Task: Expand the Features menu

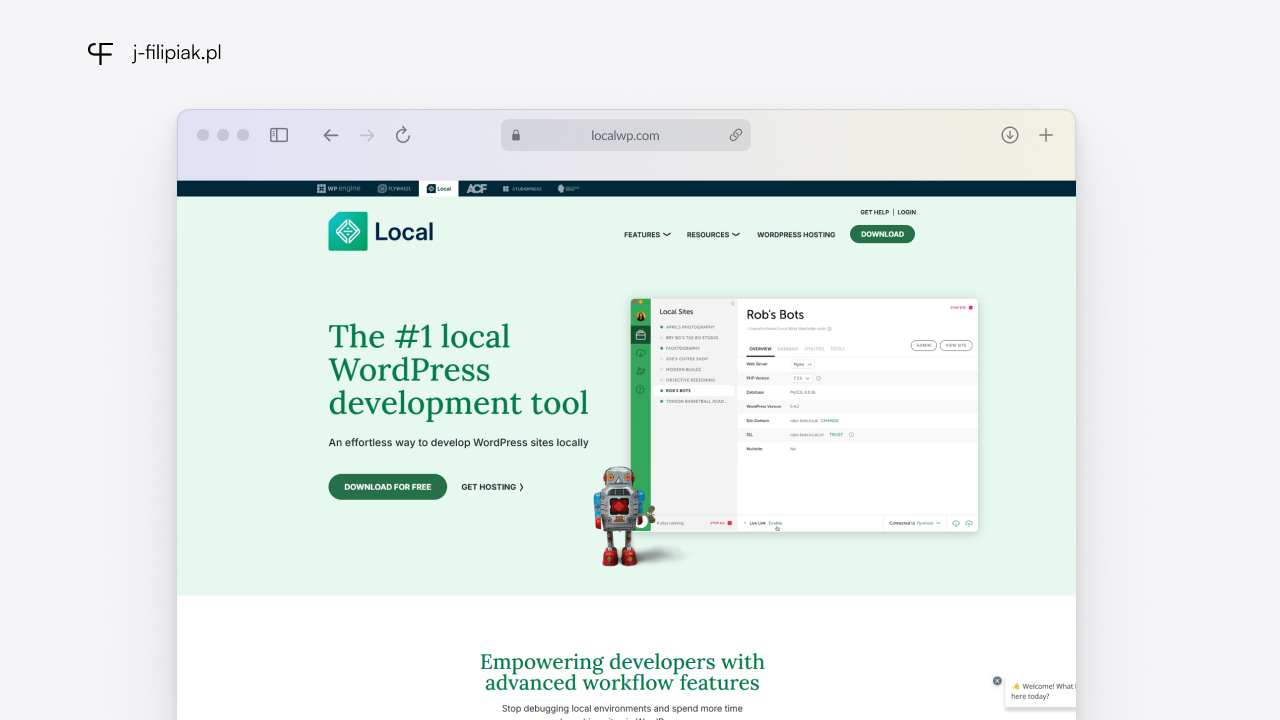Action: (x=647, y=235)
